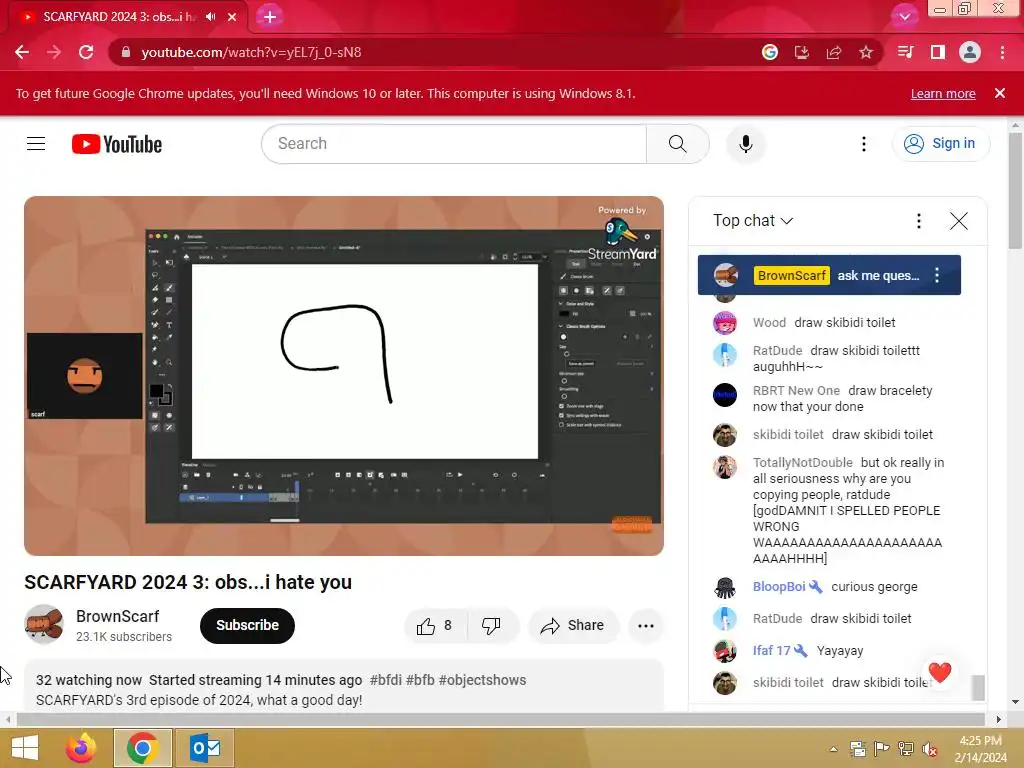This screenshot has height=768, width=1024.
Task: Open the live chat options menu
Action: pyautogui.click(x=919, y=221)
